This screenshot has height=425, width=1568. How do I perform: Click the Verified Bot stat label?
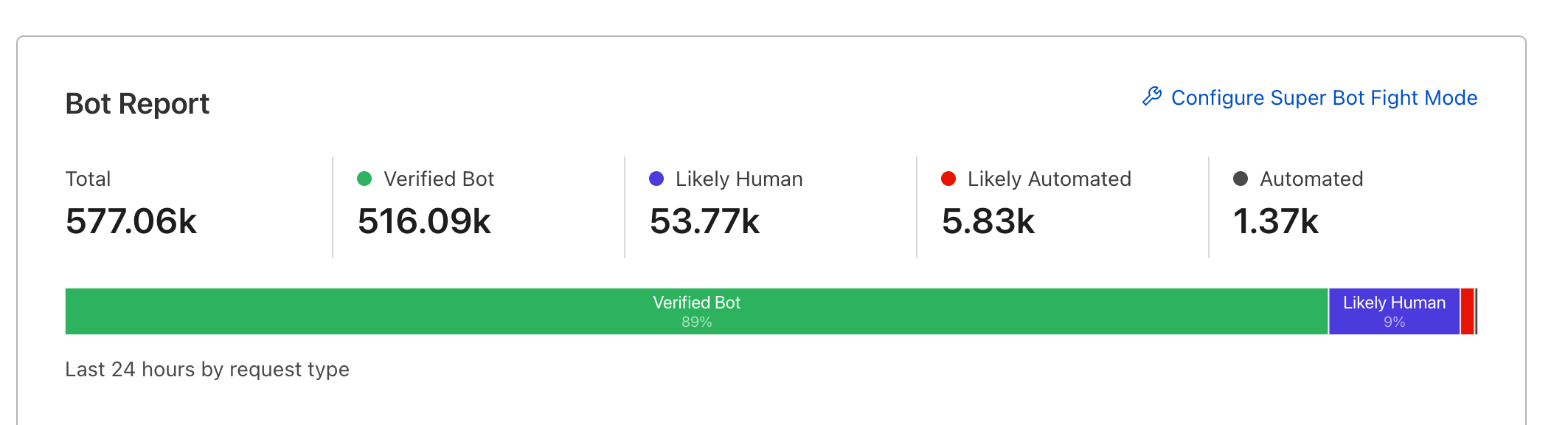pyautogui.click(x=439, y=179)
